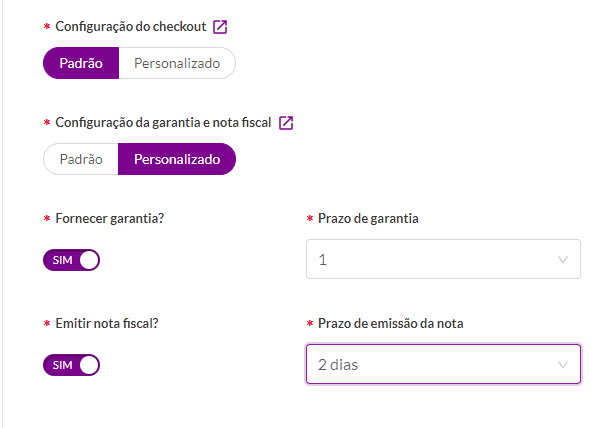The image size is (610, 428).
Task: Expand the Prazo de garantia dropdown showing 1
Action: 443,259
